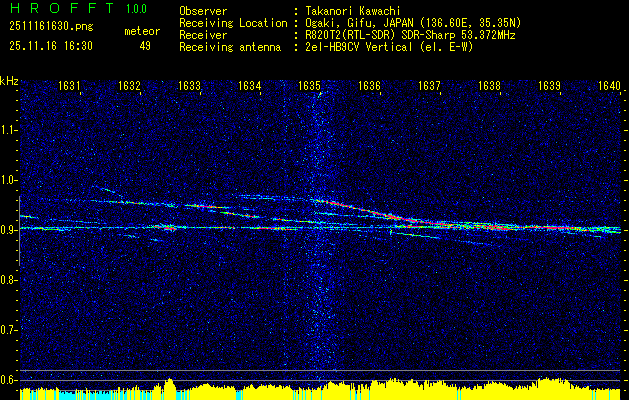Click the 1633 time marker
Image resolution: width=629 pixels, height=400 pixels.
(x=189, y=86)
